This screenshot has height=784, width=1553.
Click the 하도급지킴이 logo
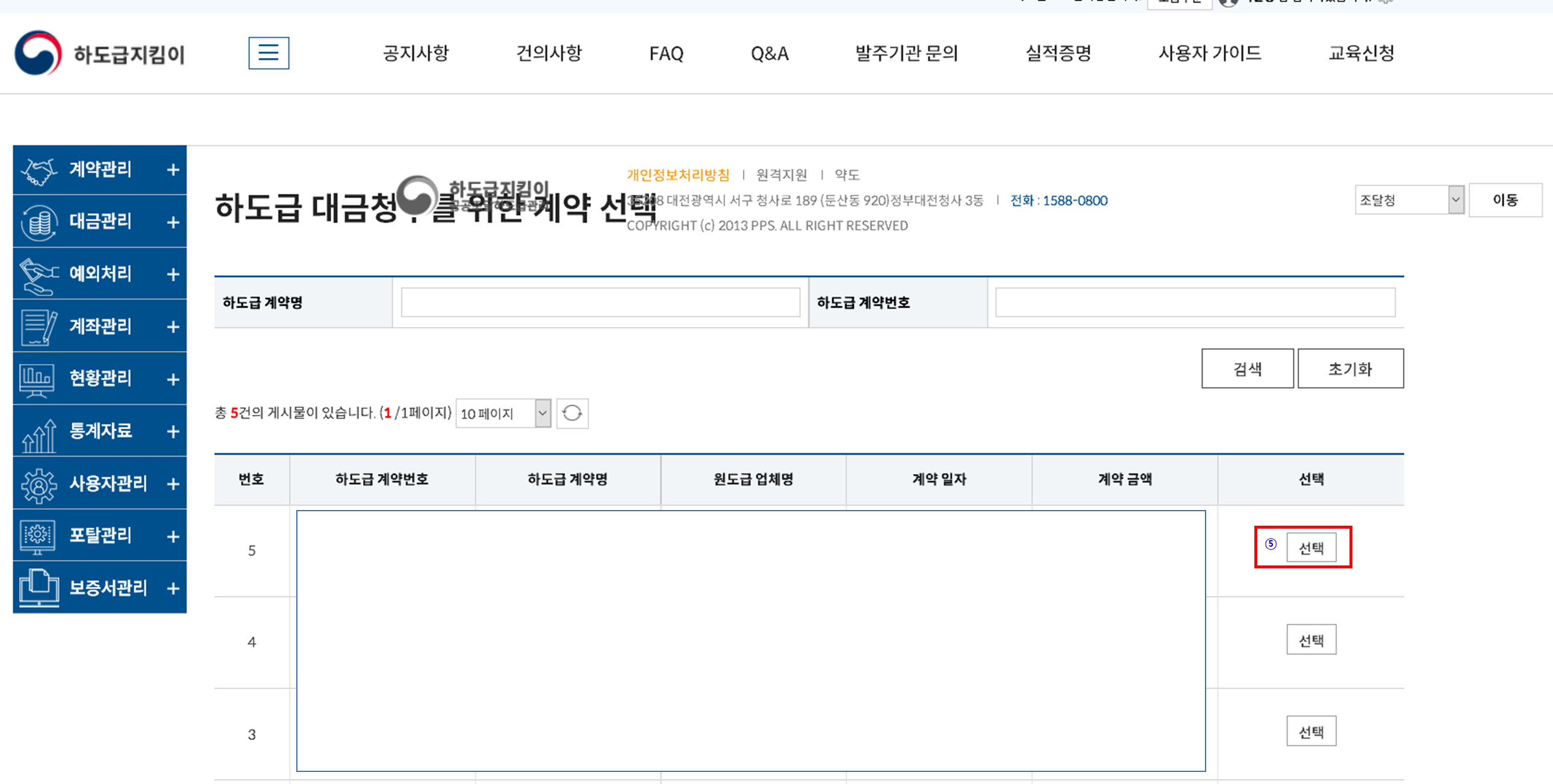[99, 54]
